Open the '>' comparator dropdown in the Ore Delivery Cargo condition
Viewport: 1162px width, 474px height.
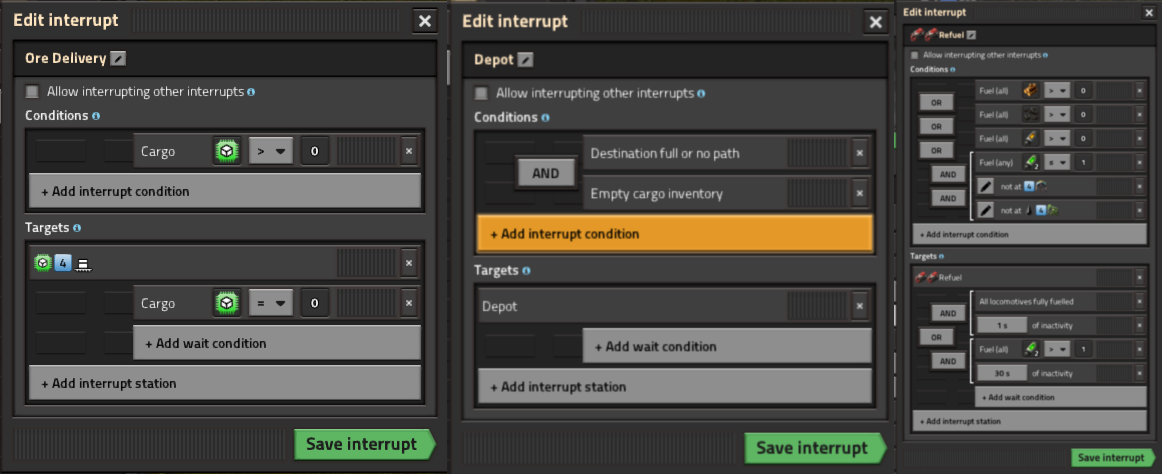coord(271,151)
